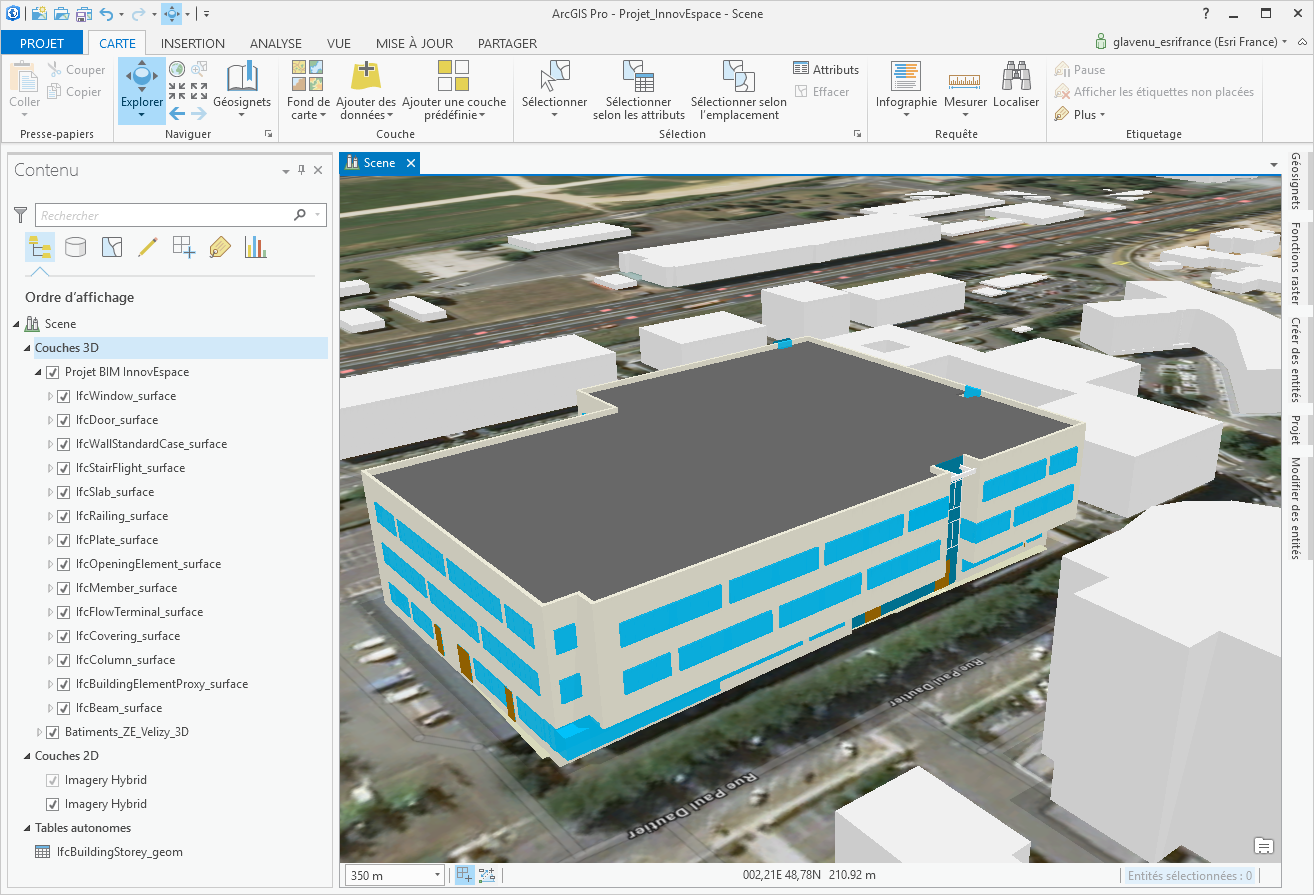The height and width of the screenshot is (895, 1314).
Task: Open Sélectionner selon les attributs
Action: click(638, 90)
